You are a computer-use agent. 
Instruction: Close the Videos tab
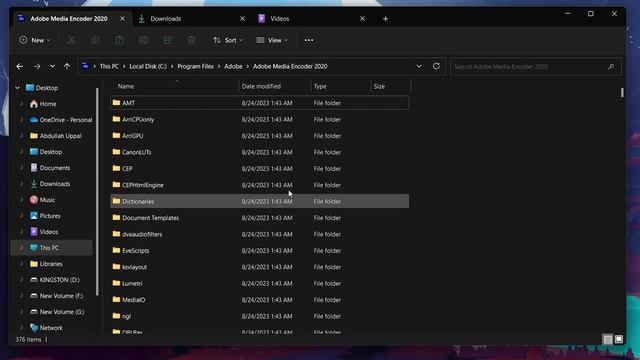(x=362, y=19)
